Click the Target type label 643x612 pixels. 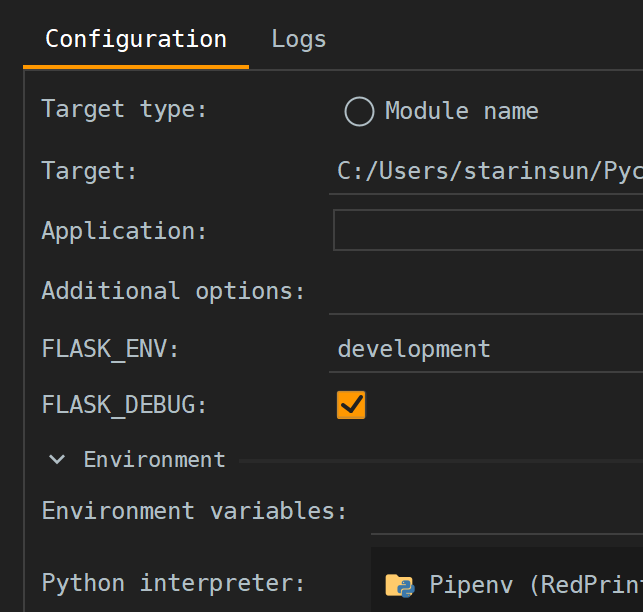(x=124, y=109)
